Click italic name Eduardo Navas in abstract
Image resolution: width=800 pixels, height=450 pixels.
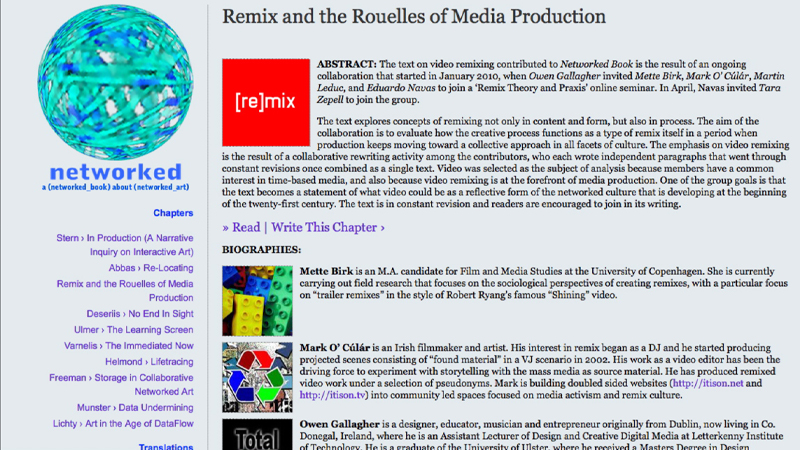click(x=401, y=88)
